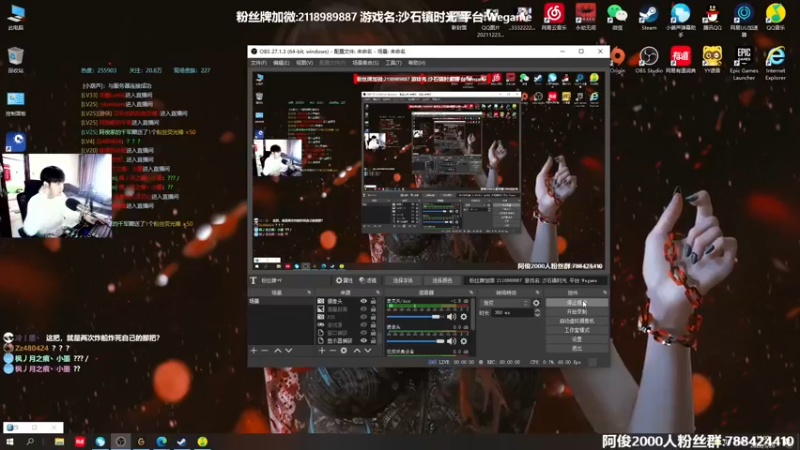Toggle visibility eye of the fourth source row

(363, 325)
